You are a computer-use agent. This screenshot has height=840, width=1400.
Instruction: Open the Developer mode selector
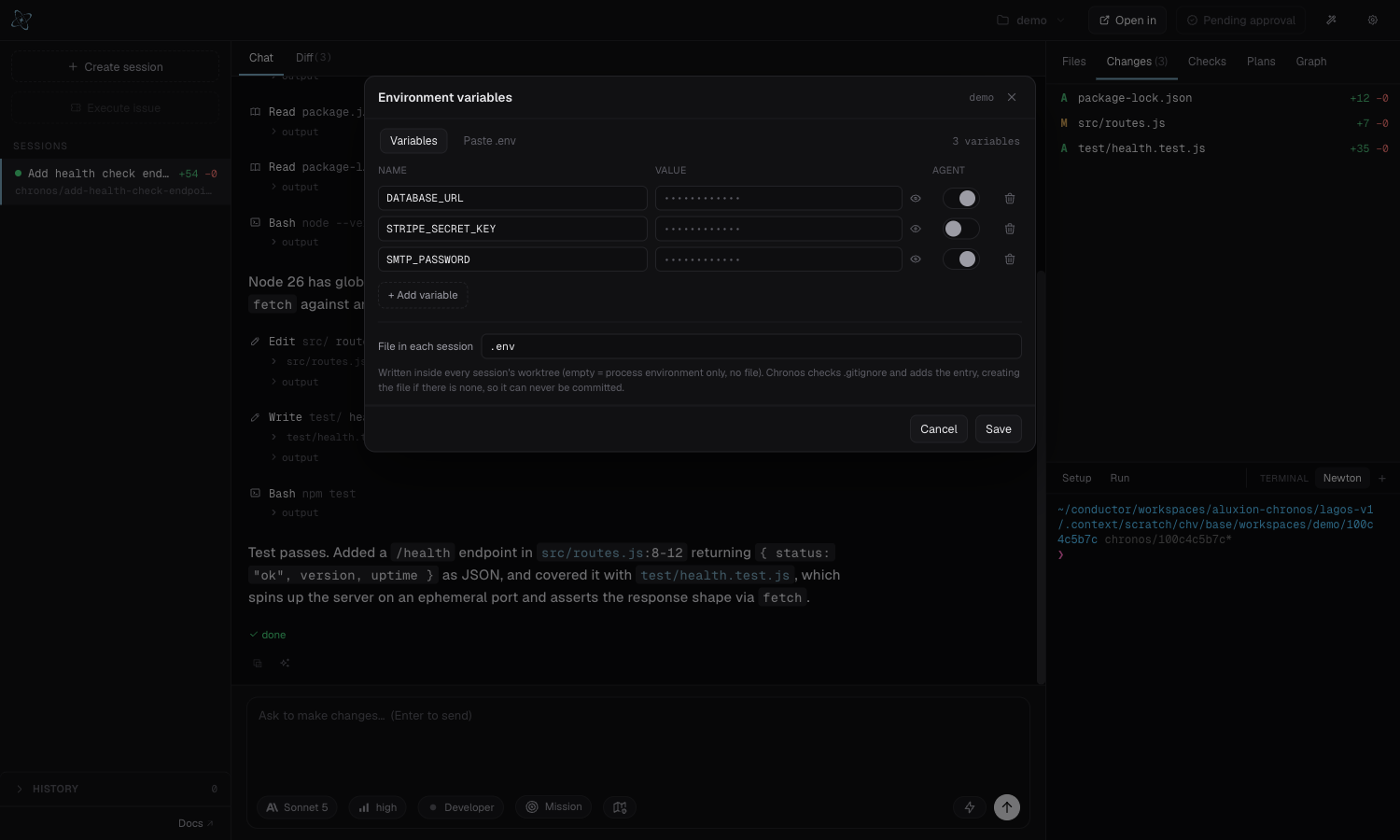pyautogui.click(x=462, y=807)
